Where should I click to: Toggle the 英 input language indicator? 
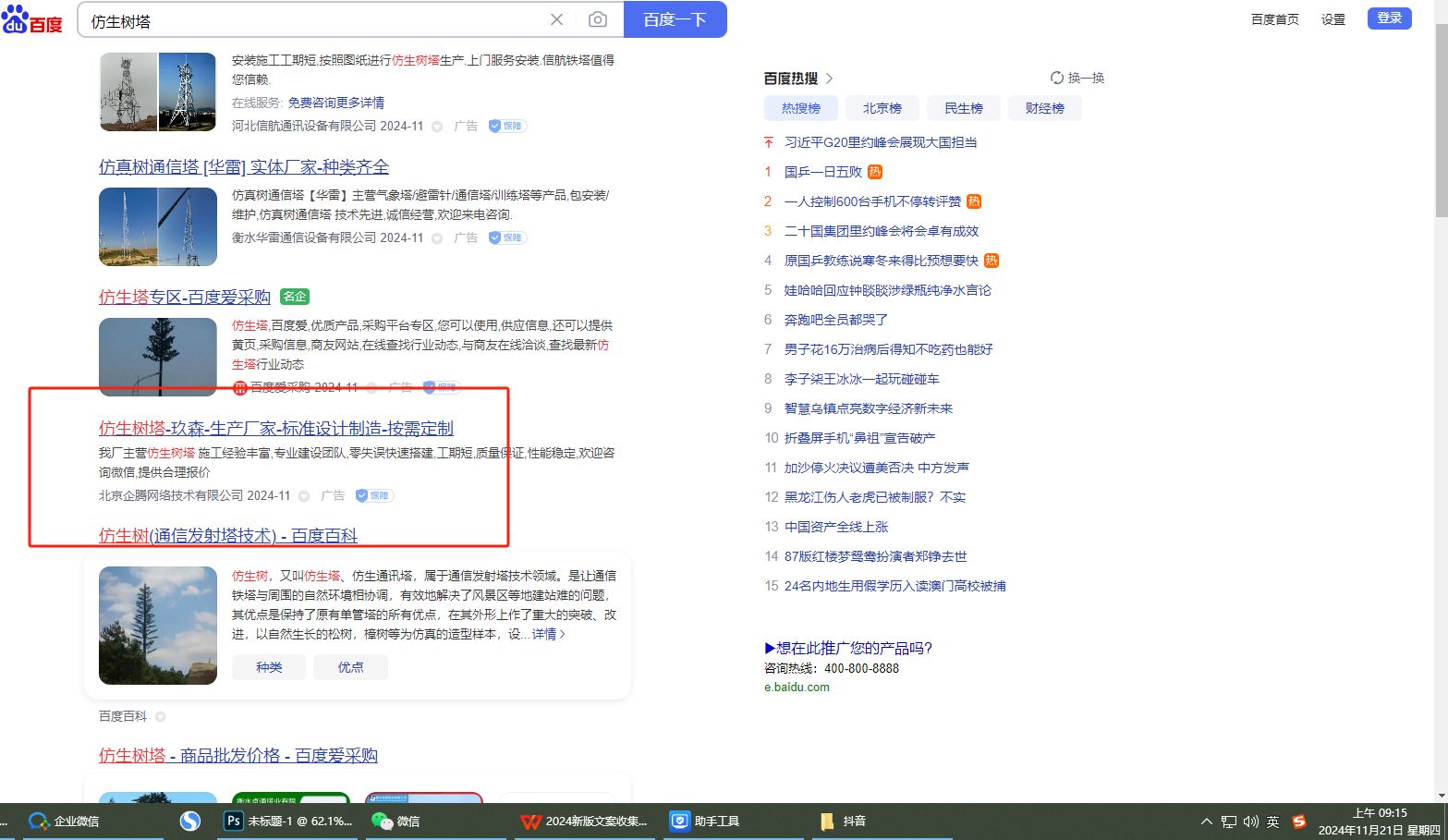1273,822
